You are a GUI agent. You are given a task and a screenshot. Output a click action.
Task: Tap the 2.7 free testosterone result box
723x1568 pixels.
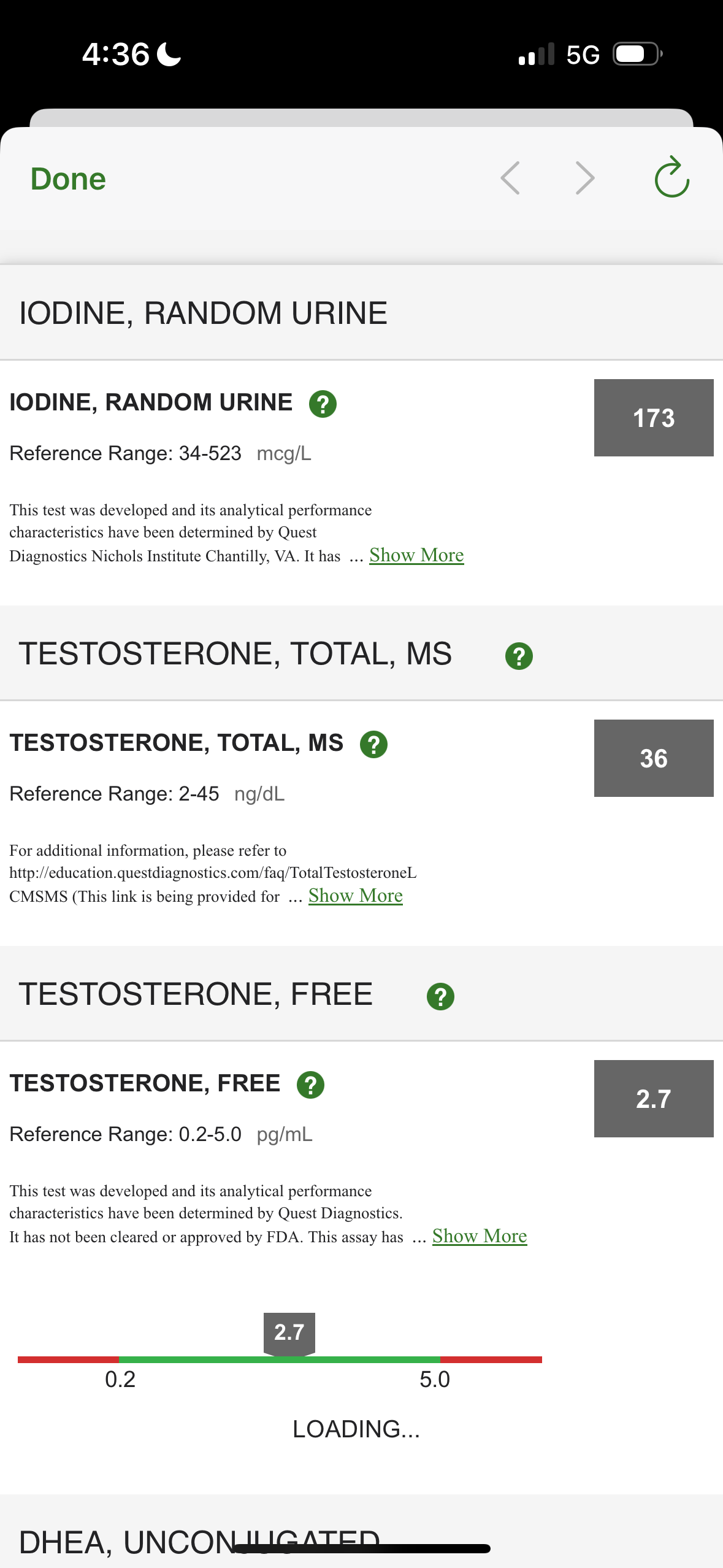[653, 1099]
